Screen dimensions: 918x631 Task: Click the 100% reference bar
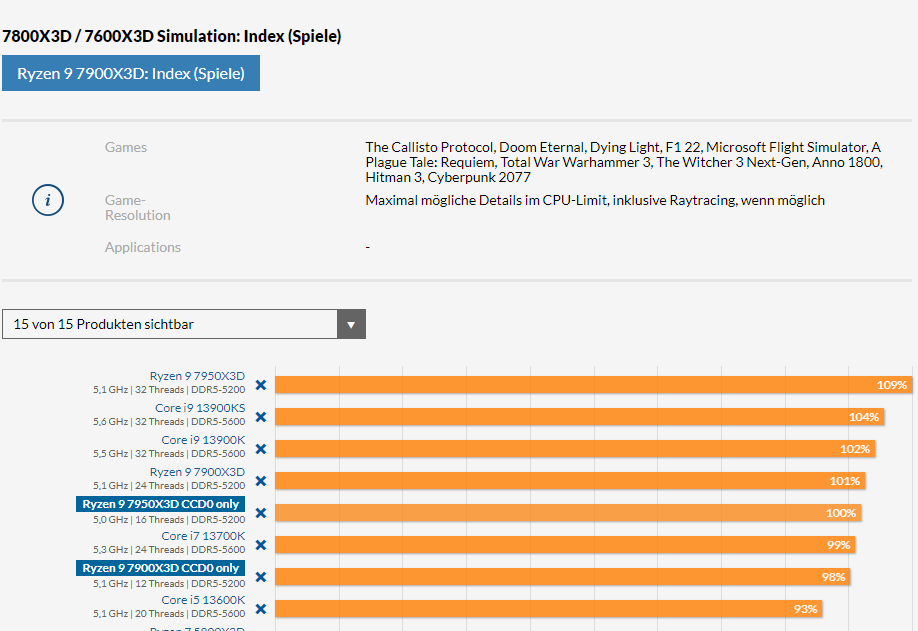click(x=568, y=513)
